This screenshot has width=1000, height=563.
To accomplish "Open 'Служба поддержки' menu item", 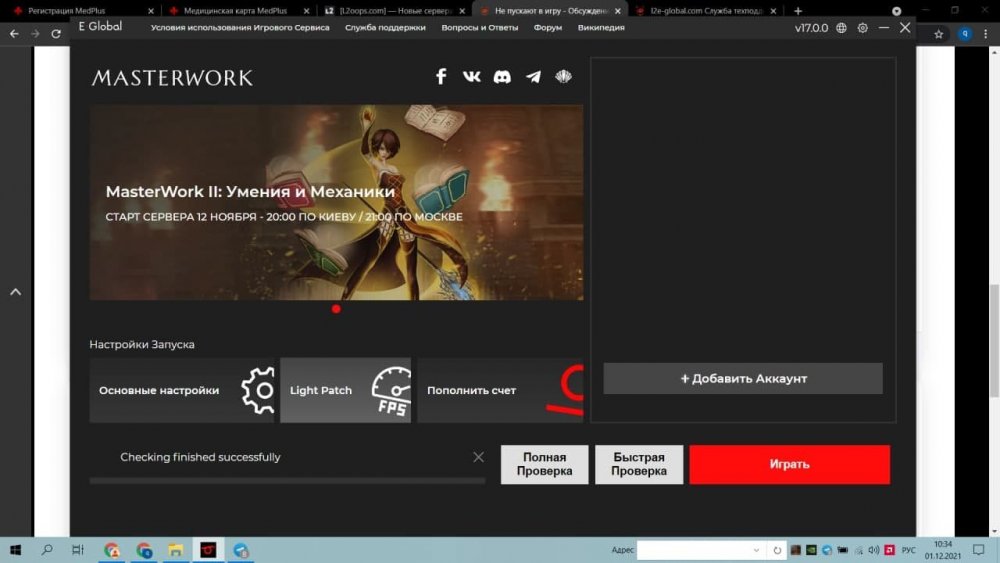I will tap(385, 28).
